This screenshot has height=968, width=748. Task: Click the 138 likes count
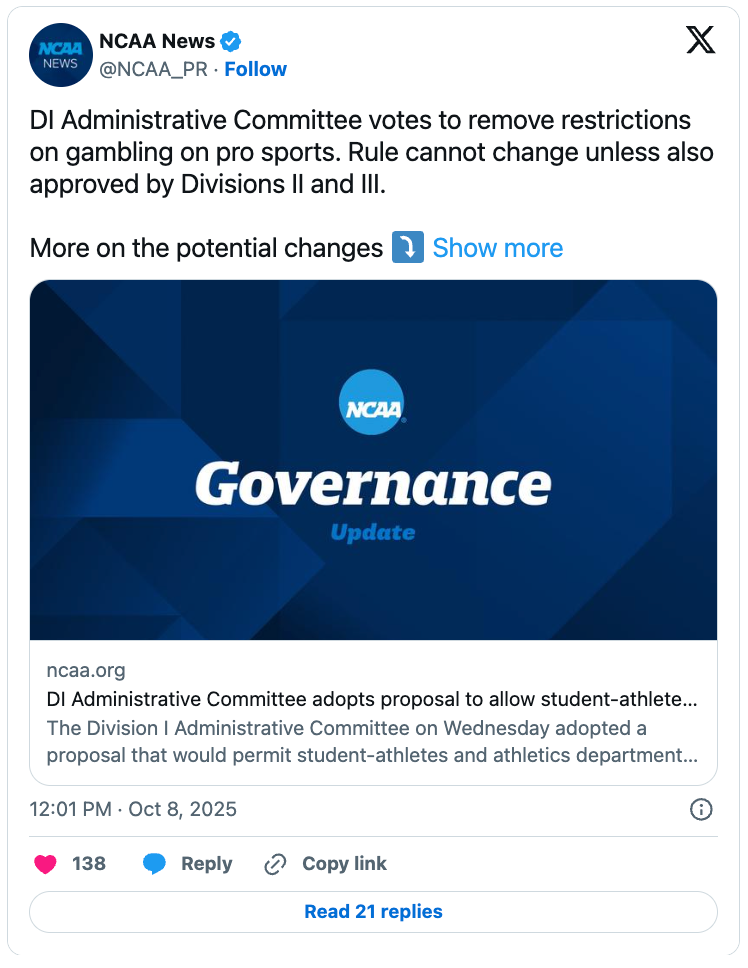[89, 864]
